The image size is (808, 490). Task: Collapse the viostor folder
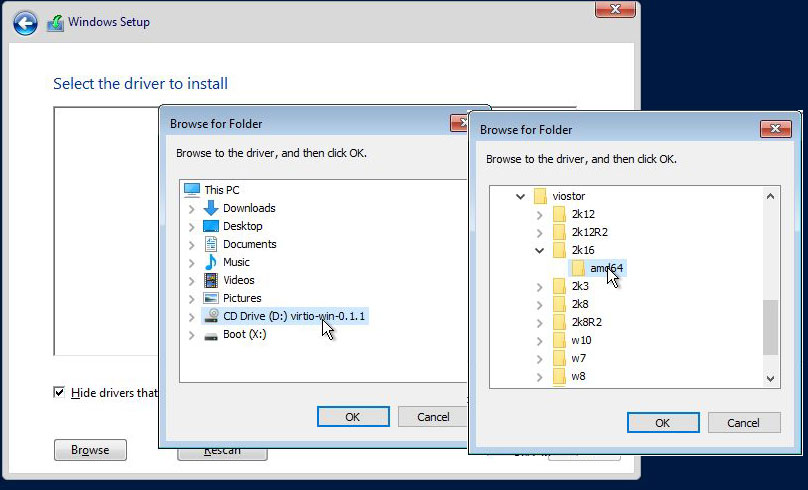pyautogui.click(x=520, y=196)
